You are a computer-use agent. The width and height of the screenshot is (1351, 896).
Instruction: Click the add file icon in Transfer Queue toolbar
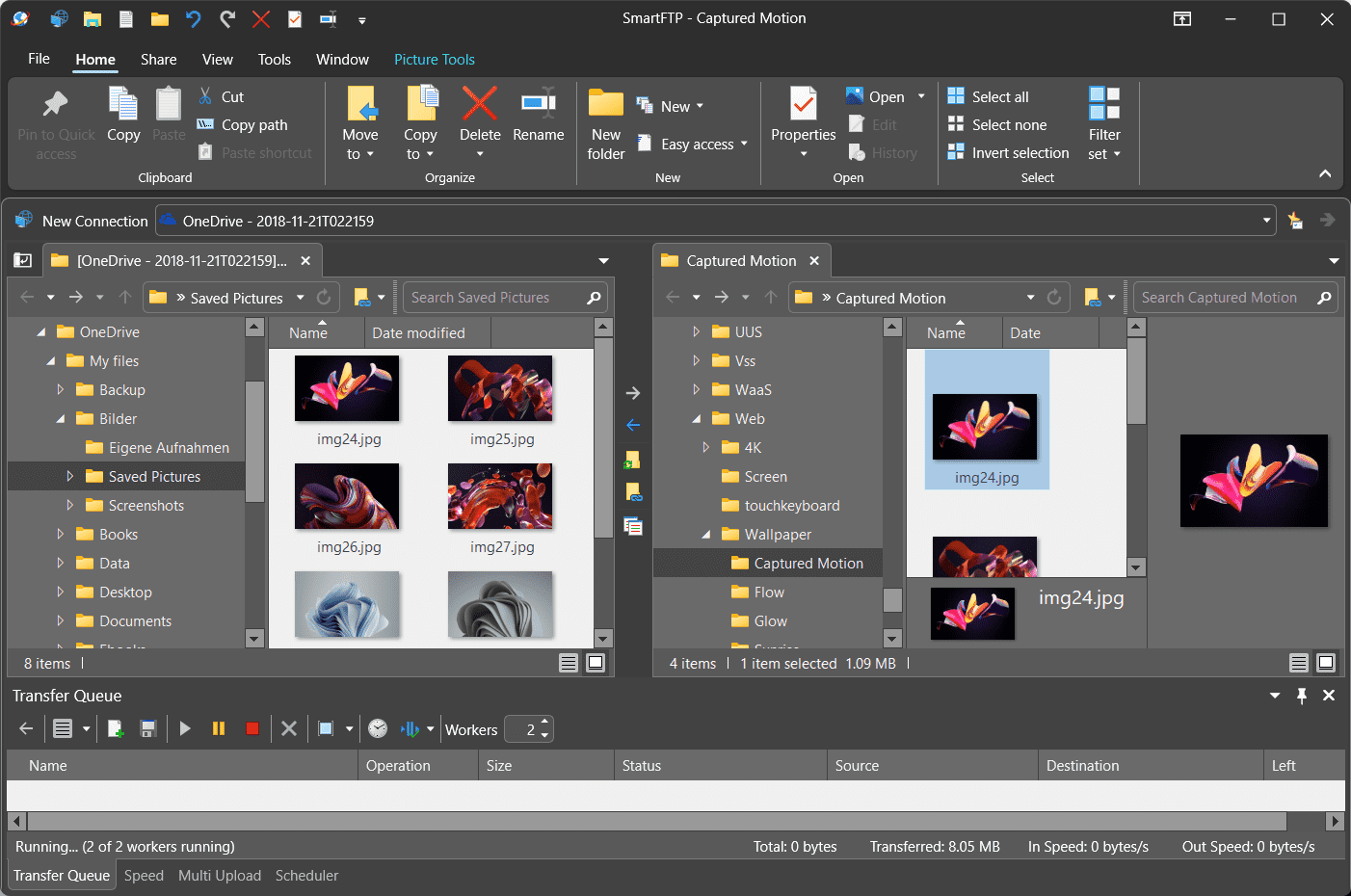tap(116, 729)
